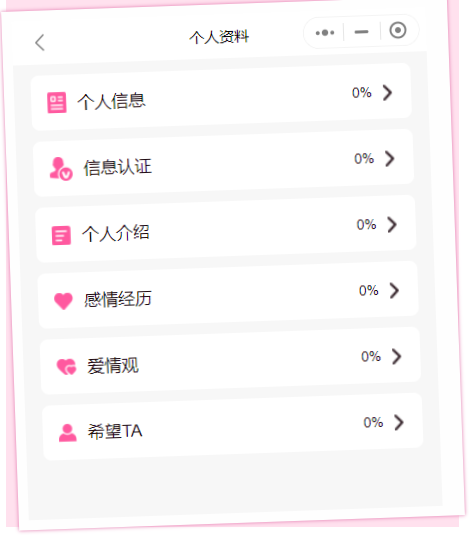The height and width of the screenshot is (535, 469).
Task: Expand 信息认证 via its right chevron
Action: tap(390, 159)
